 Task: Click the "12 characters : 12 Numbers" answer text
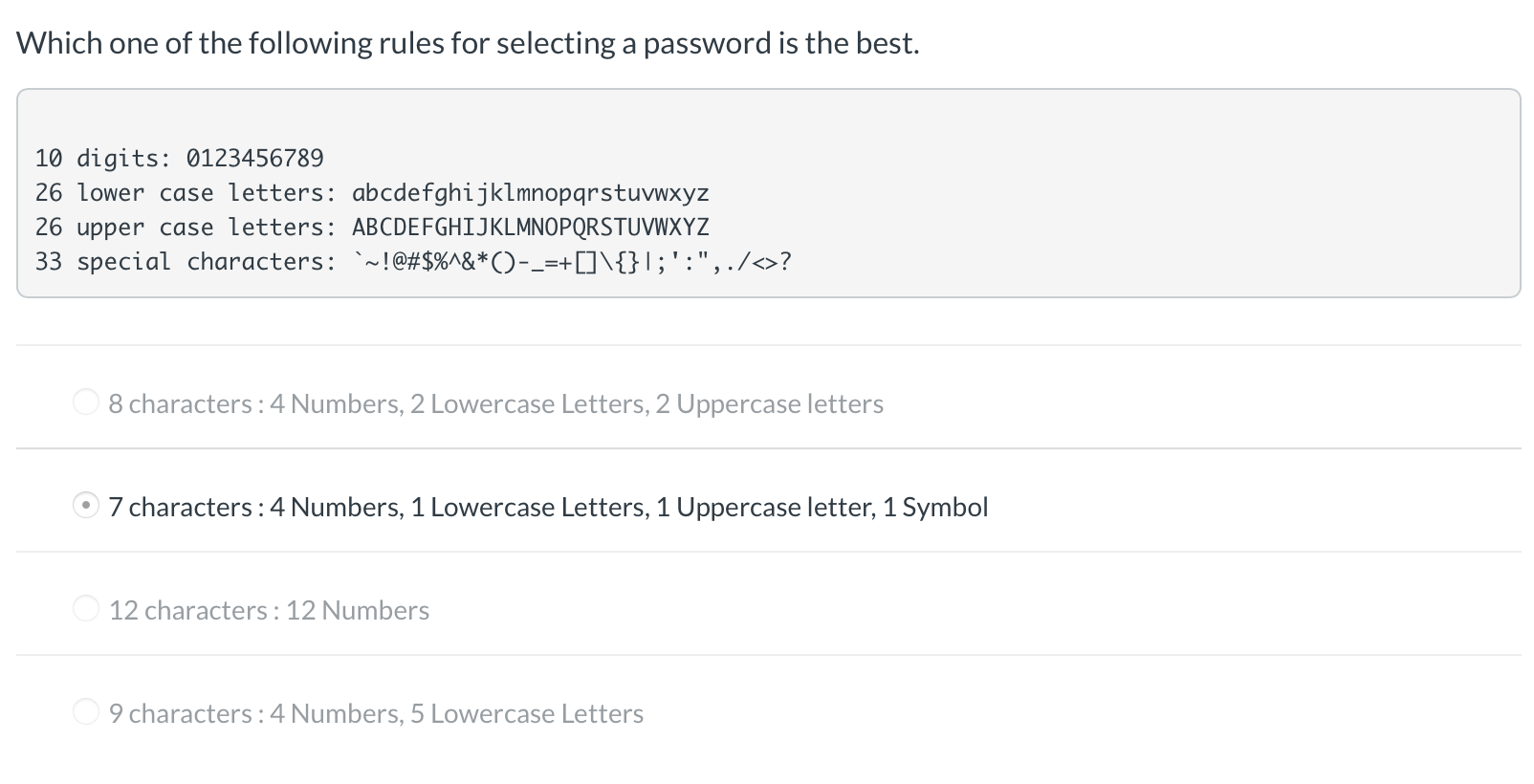(269, 610)
